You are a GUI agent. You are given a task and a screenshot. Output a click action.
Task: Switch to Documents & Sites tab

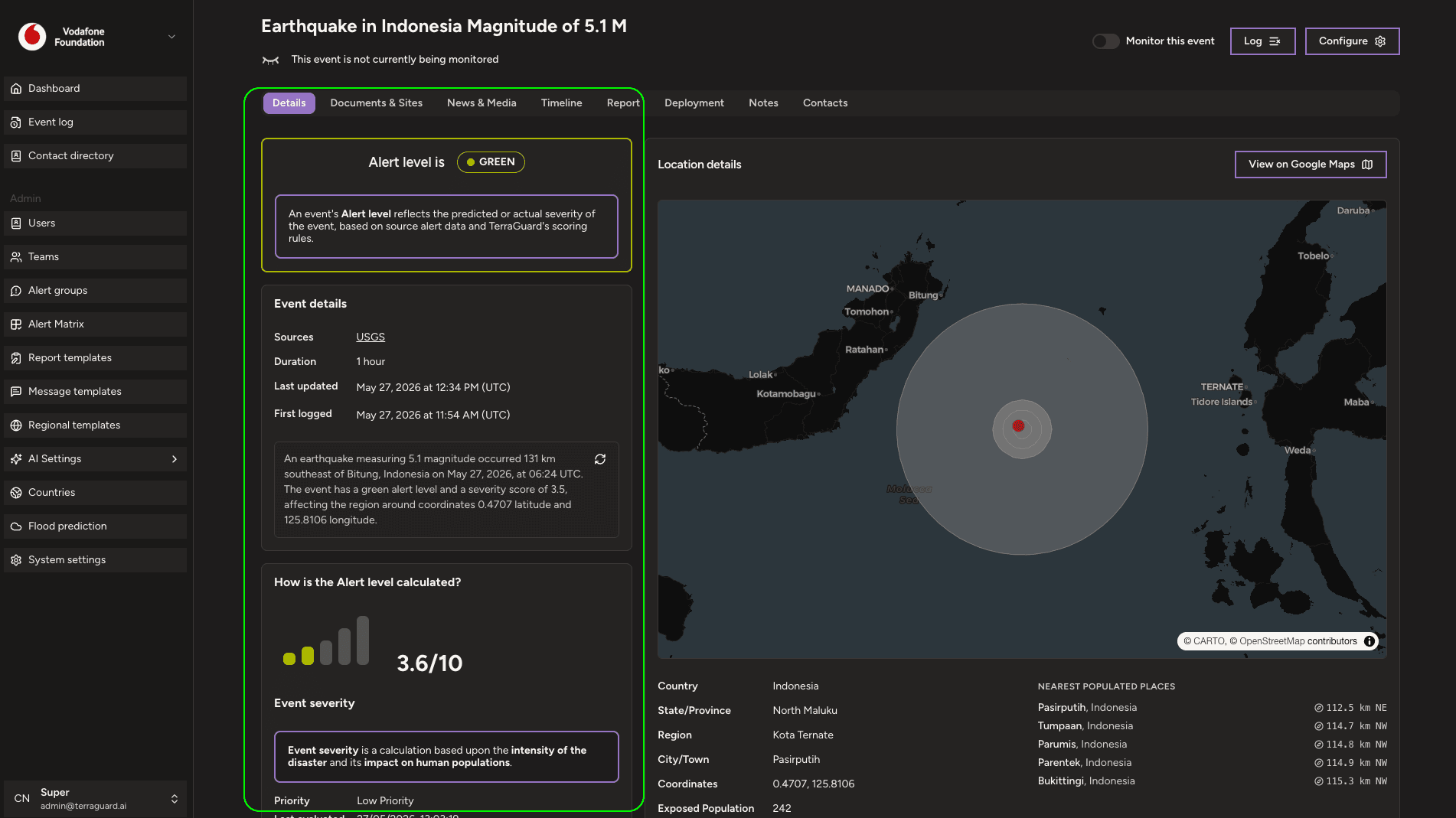coord(376,103)
